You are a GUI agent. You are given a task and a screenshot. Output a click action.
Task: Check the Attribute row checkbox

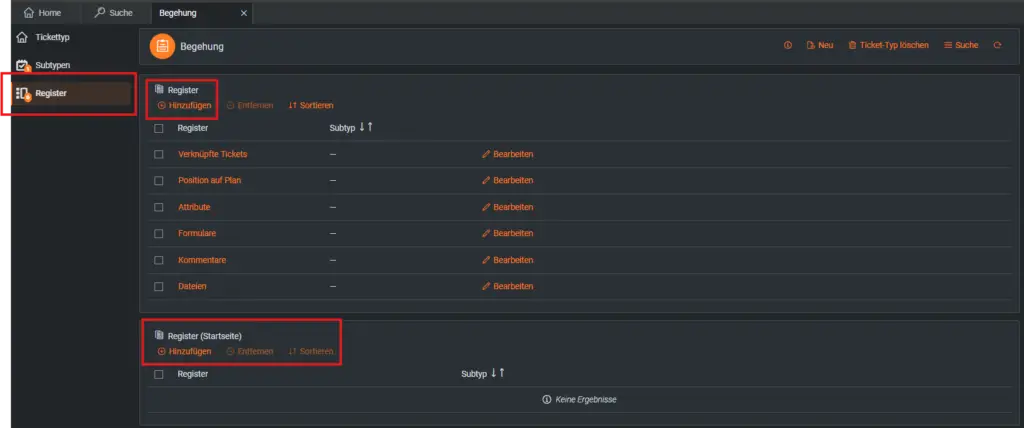point(159,207)
